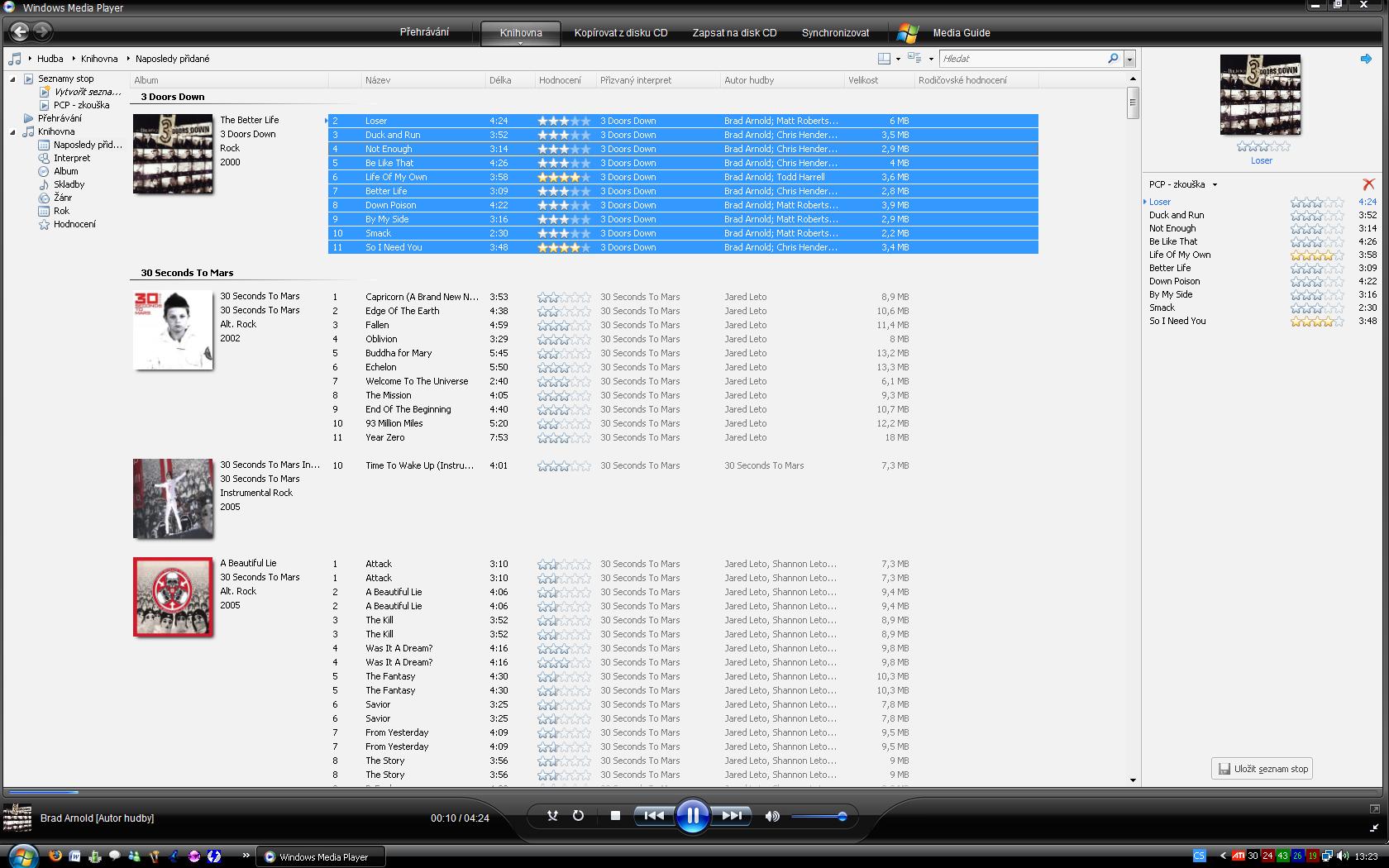Image resolution: width=1389 pixels, height=868 pixels.
Task: Open the Přehrávání tree item
Action: (60, 118)
